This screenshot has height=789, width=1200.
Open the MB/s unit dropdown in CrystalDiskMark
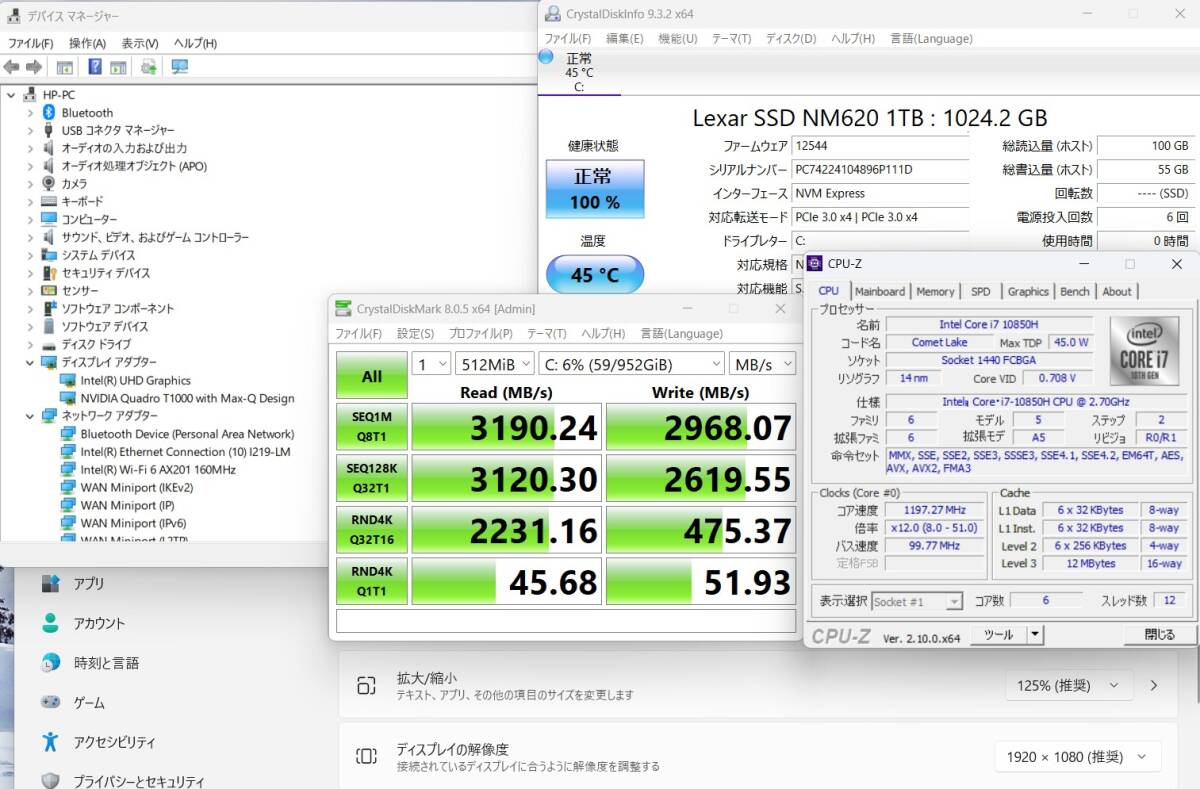(762, 364)
